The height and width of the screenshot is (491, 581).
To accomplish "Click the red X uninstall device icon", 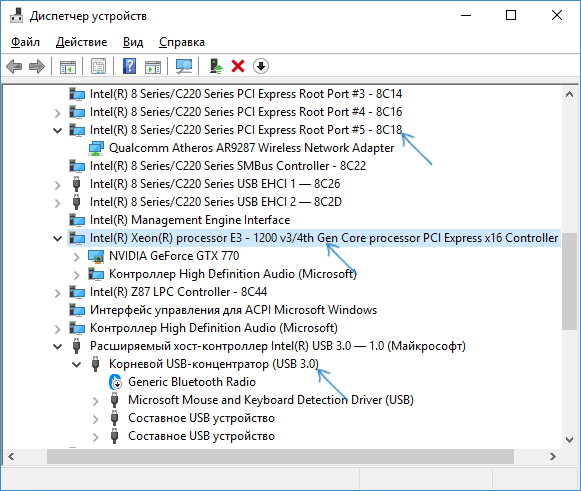I will click(x=238, y=67).
